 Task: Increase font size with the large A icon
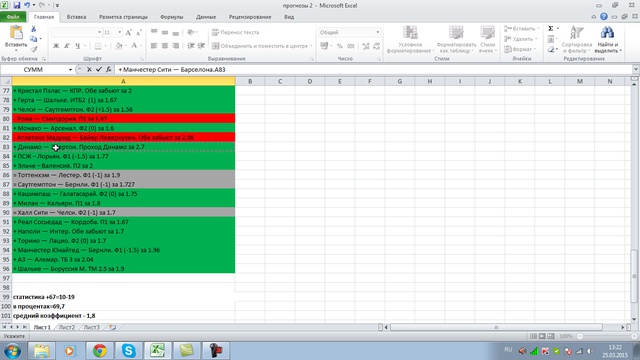coord(128,32)
